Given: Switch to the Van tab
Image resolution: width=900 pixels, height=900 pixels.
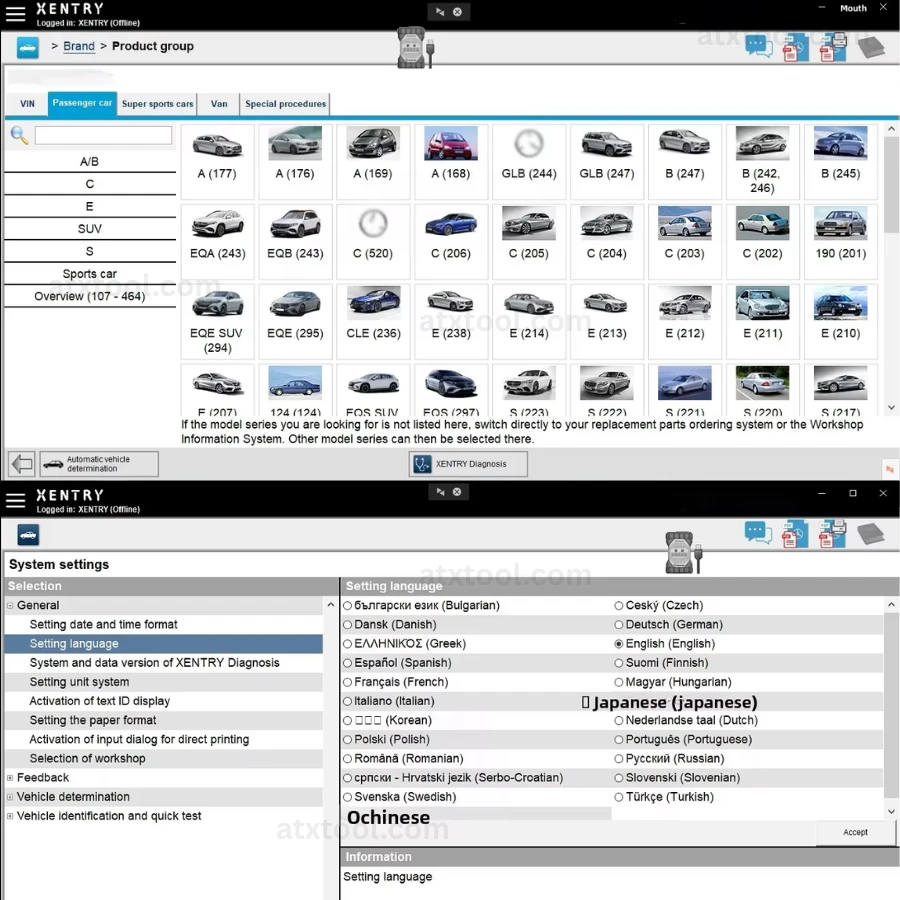Looking at the screenshot, I should tap(219, 104).
